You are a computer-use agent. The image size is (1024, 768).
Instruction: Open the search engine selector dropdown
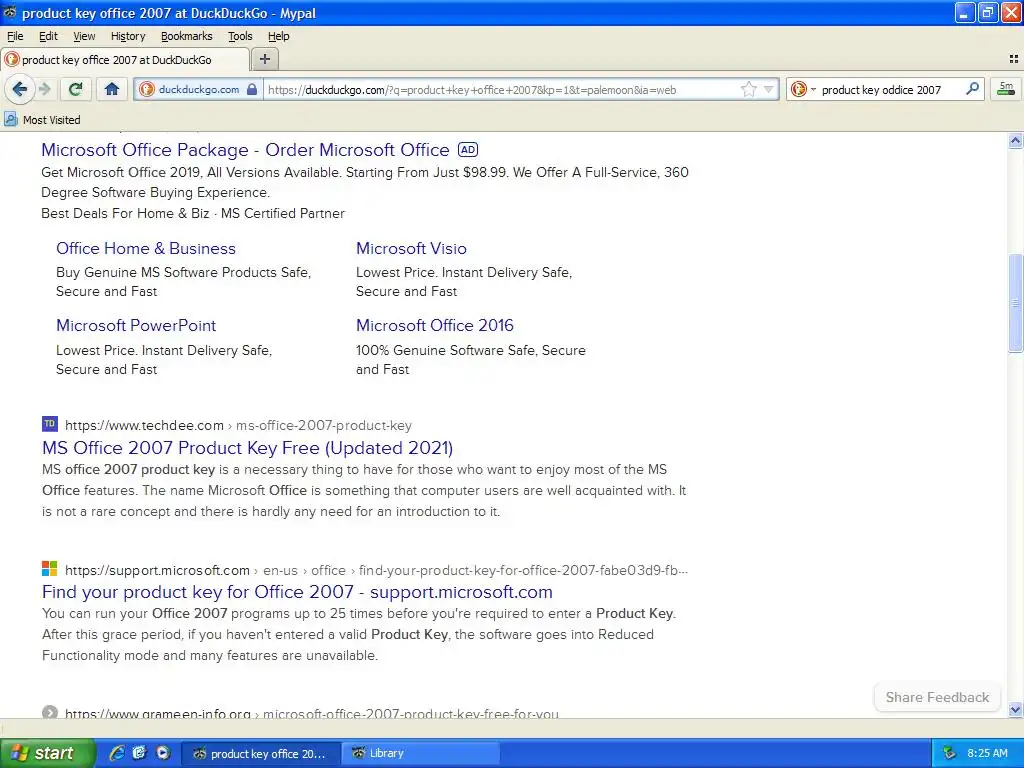coord(803,89)
